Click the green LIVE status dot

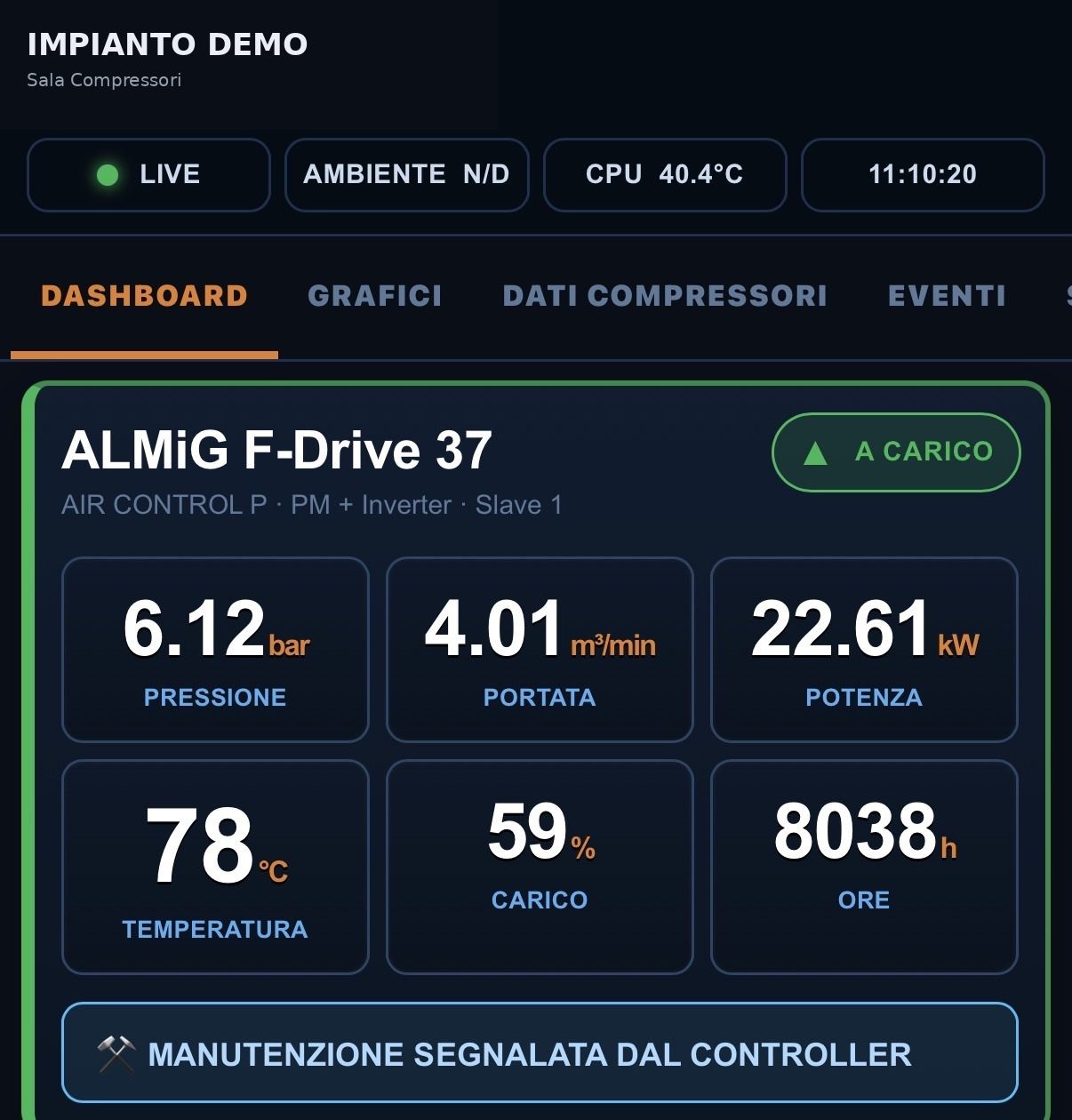coord(108,175)
